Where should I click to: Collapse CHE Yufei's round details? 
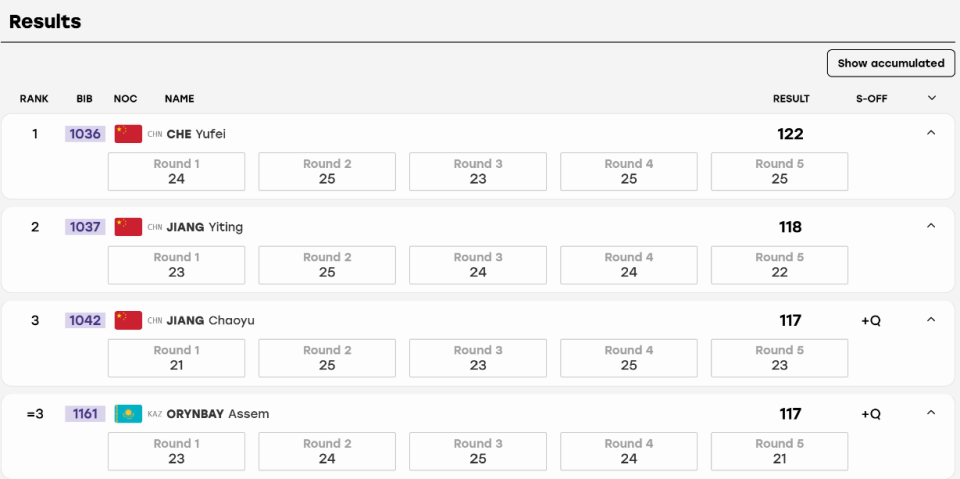point(931,133)
